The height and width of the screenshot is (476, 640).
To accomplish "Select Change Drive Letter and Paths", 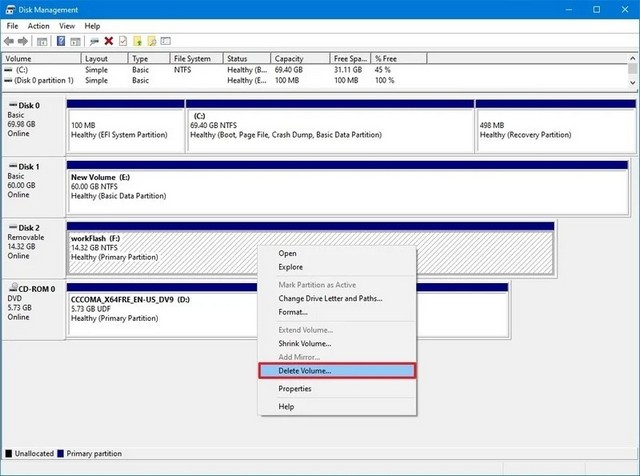I will [x=337, y=298].
